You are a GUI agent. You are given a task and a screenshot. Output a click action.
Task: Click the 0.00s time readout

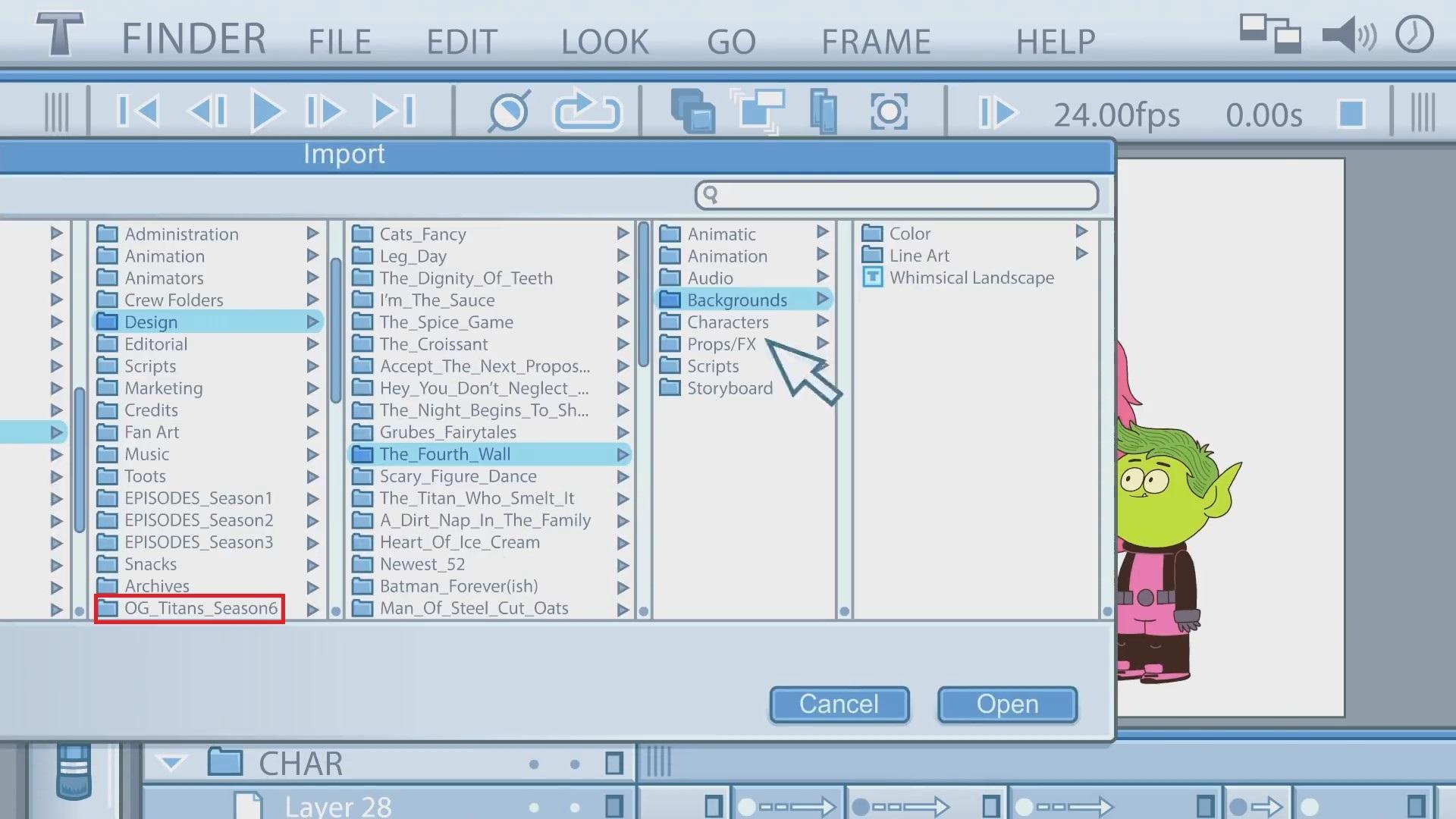pos(1264,115)
